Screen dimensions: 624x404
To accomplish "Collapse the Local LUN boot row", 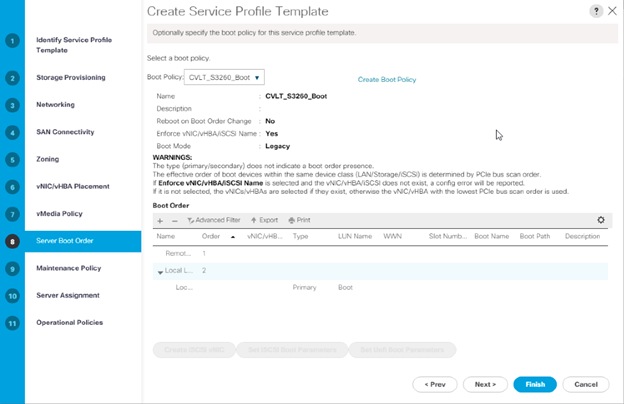I will (159, 271).
